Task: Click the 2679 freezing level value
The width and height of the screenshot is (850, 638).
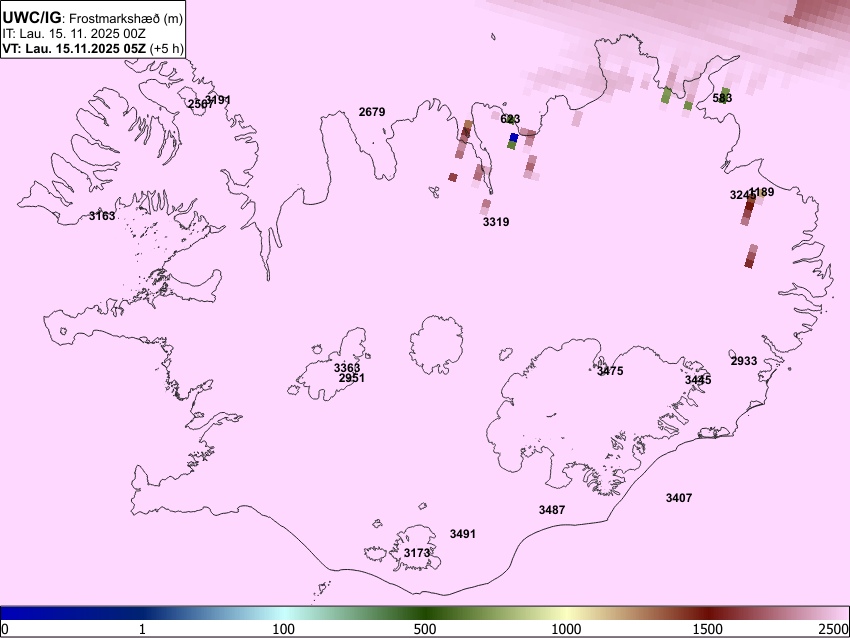Action: coord(372,112)
